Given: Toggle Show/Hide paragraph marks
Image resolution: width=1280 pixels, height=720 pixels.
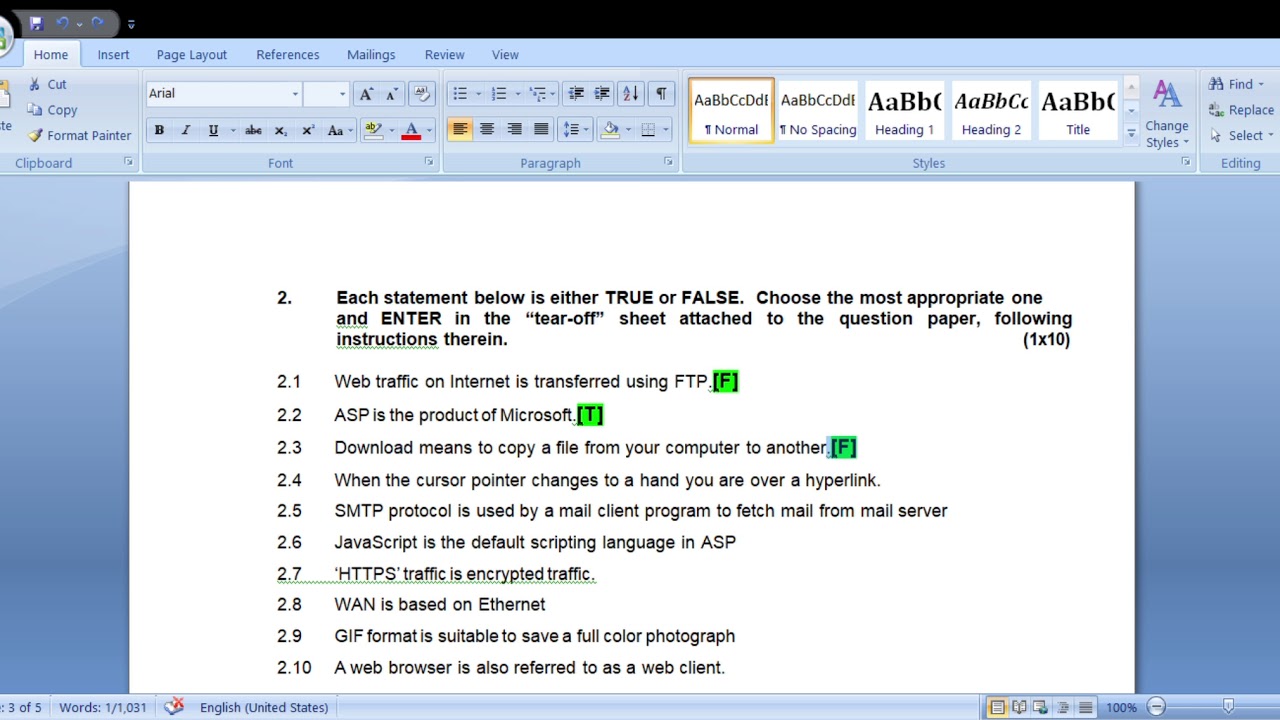Looking at the screenshot, I should pyautogui.click(x=661, y=93).
